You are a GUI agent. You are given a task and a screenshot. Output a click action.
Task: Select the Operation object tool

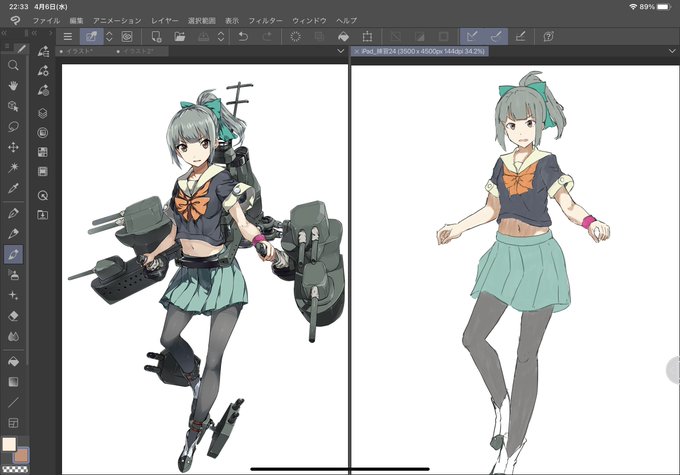point(13,106)
